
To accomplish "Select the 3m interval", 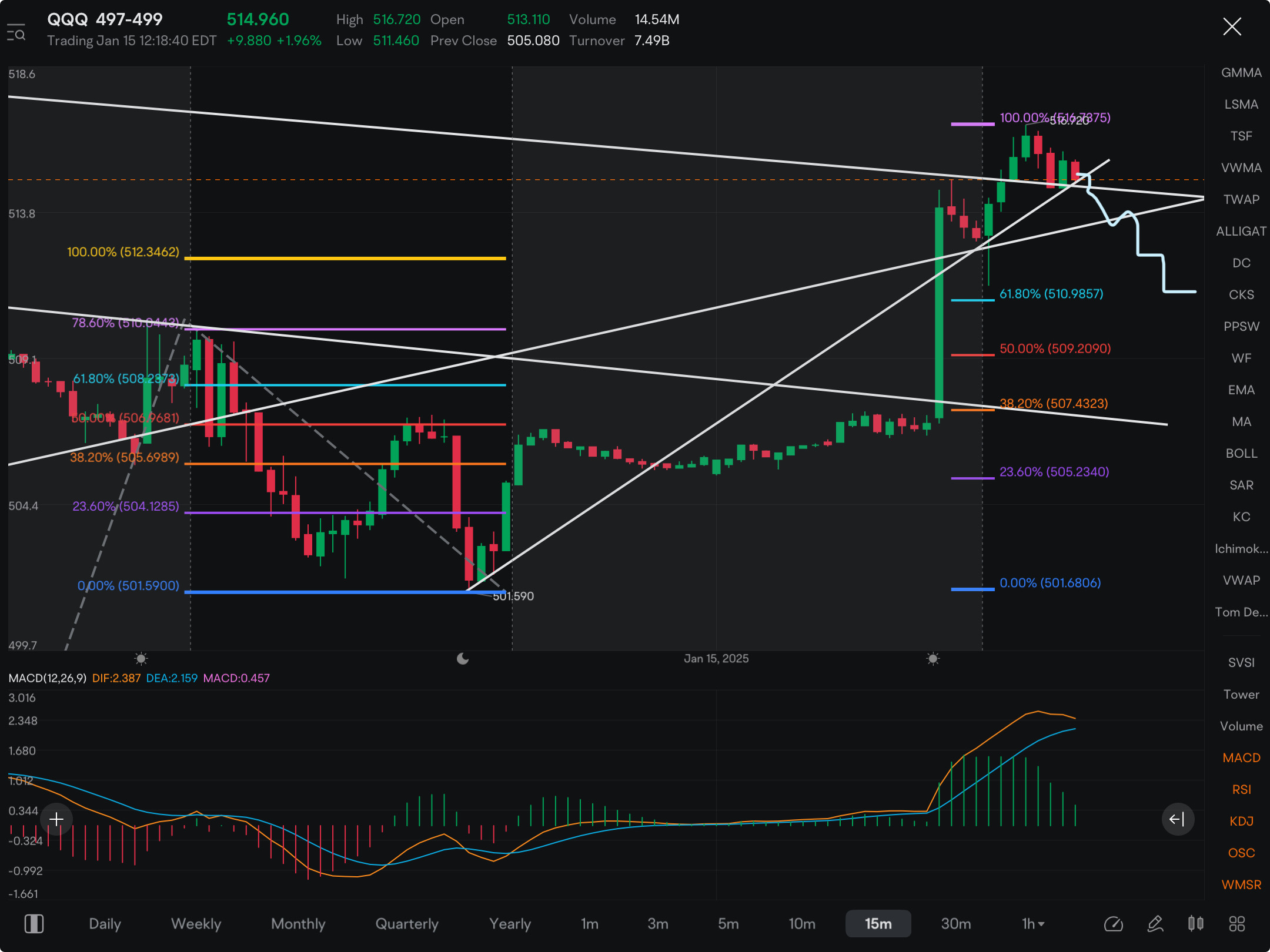I will 658,924.
